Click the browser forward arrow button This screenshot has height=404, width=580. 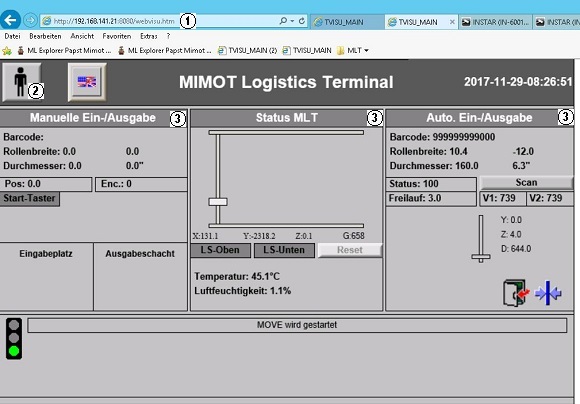[x=30, y=20]
